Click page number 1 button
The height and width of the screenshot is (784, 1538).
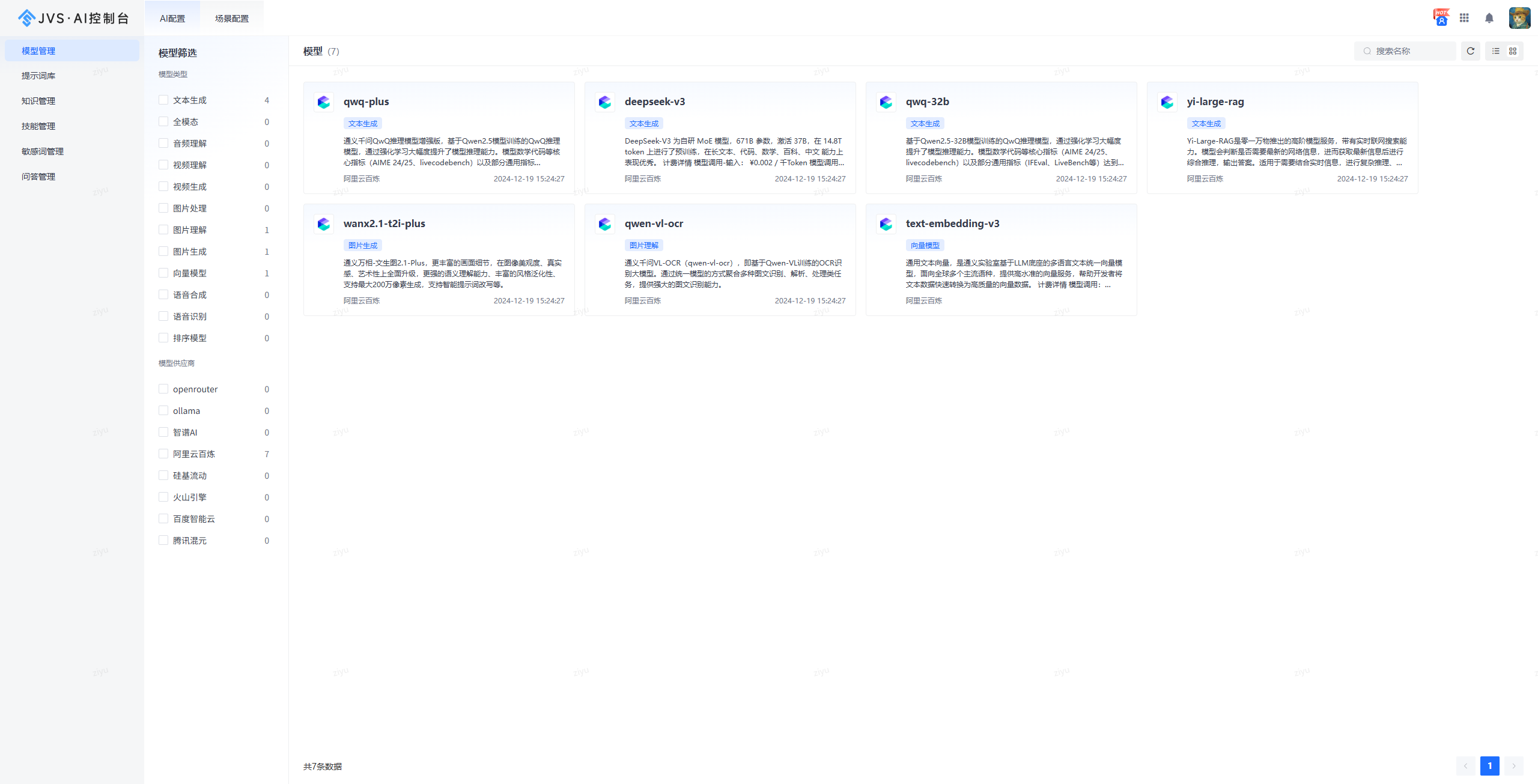point(1489,765)
